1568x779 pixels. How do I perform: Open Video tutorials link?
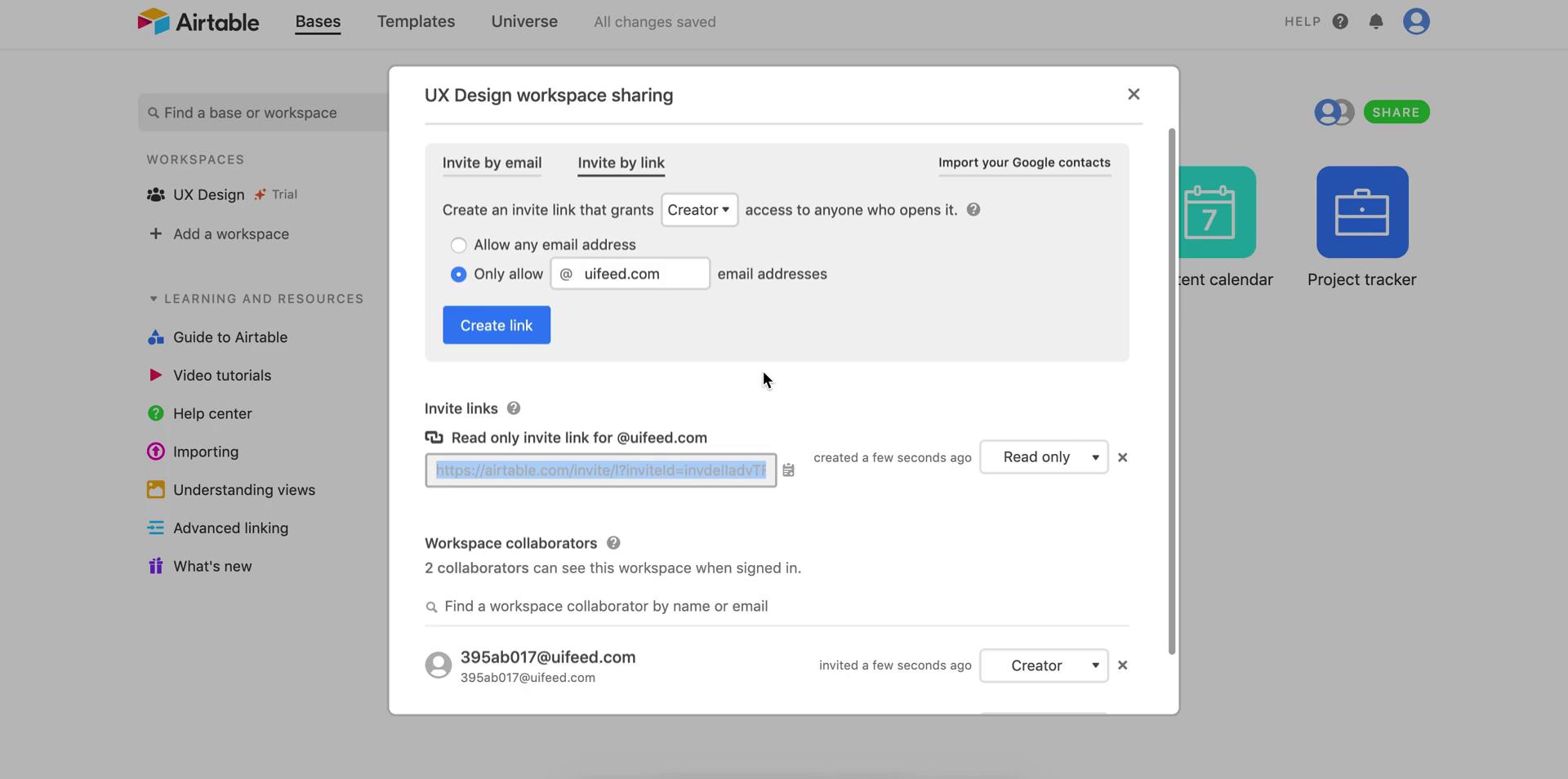click(222, 376)
